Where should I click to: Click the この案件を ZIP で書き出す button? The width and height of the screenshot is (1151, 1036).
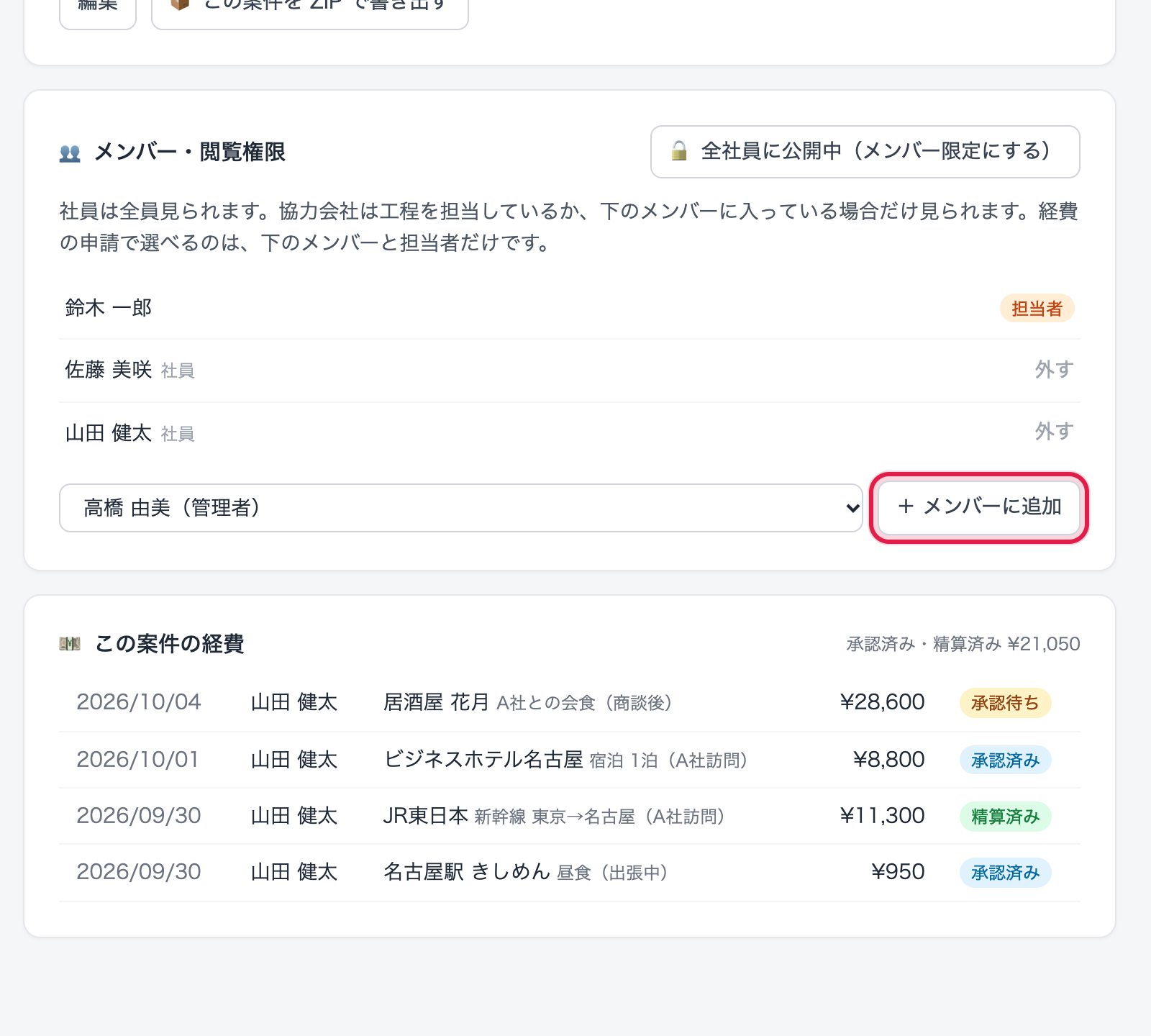click(x=310, y=7)
